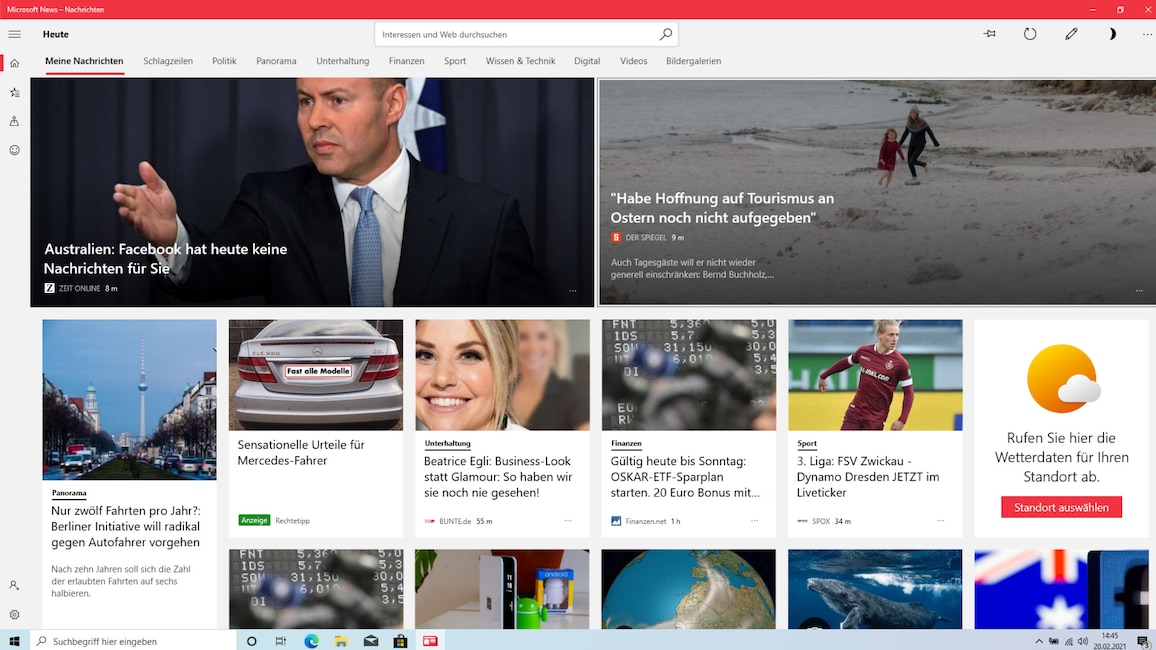Open the Interests star icon in sidebar
The height and width of the screenshot is (650, 1156).
coord(14,92)
